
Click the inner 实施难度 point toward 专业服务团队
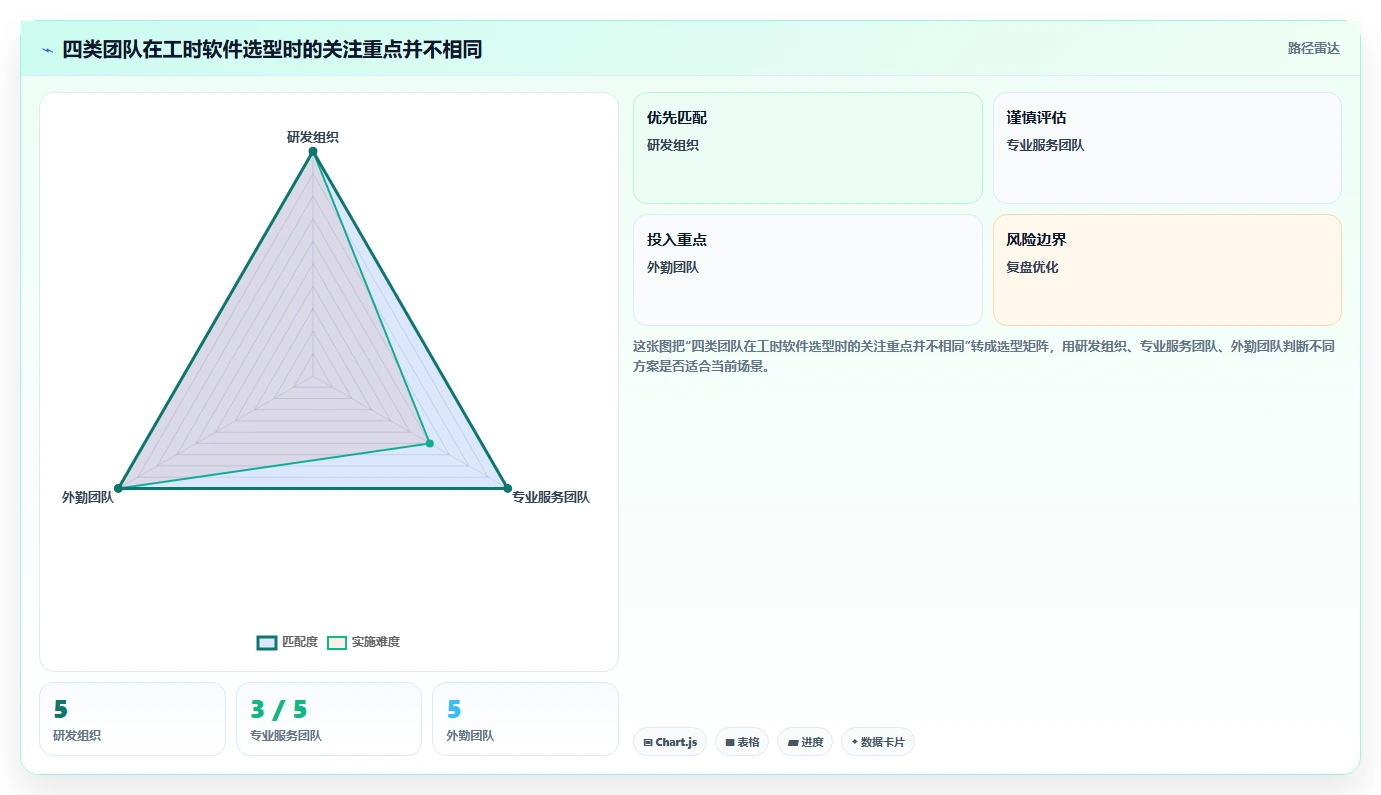pos(429,443)
